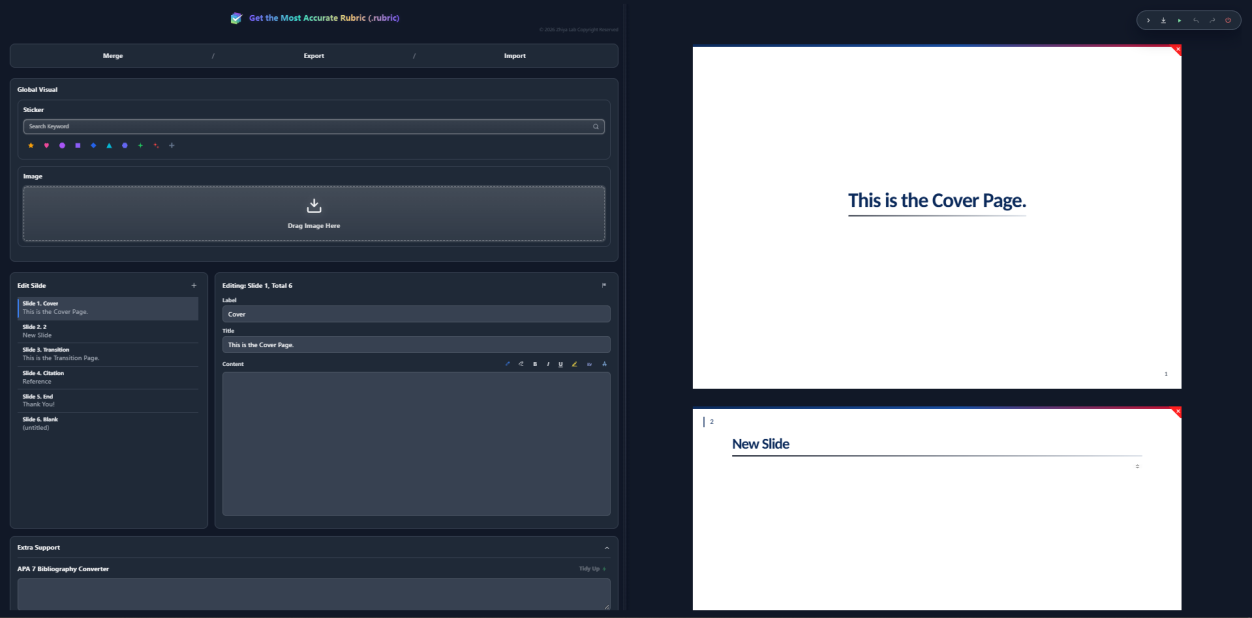Click the Label field containing Cover
This screenshot has height=618, width=1252.
click(x=416, y=314)
